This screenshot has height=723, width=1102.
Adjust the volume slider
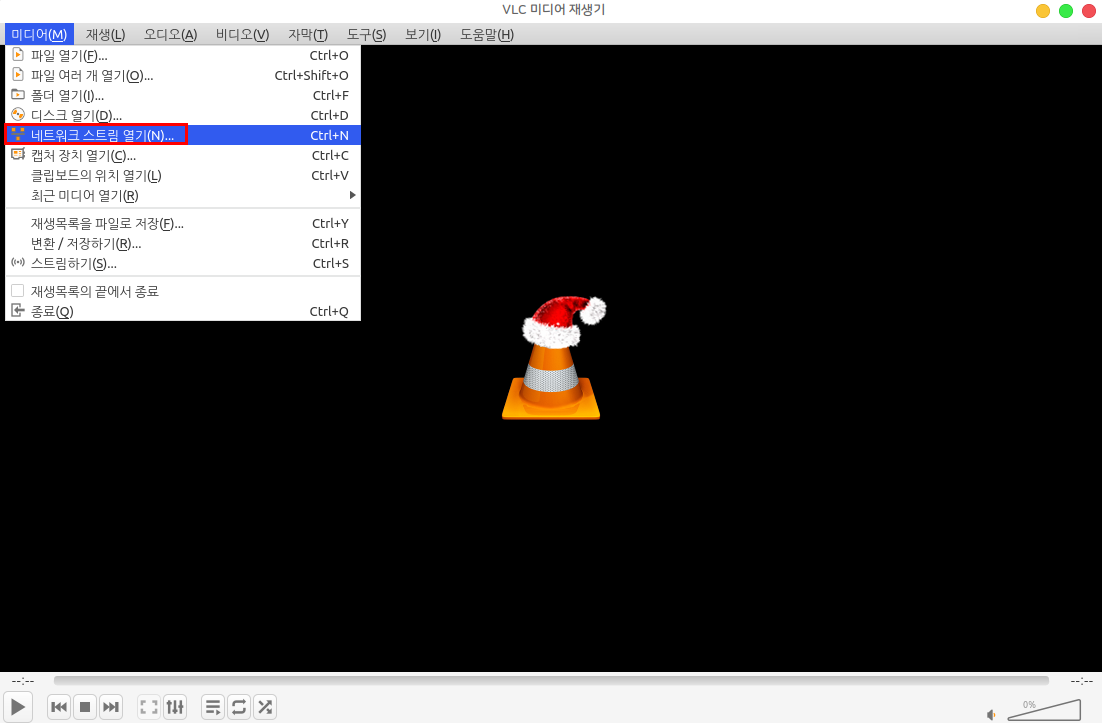(1043, 710)
